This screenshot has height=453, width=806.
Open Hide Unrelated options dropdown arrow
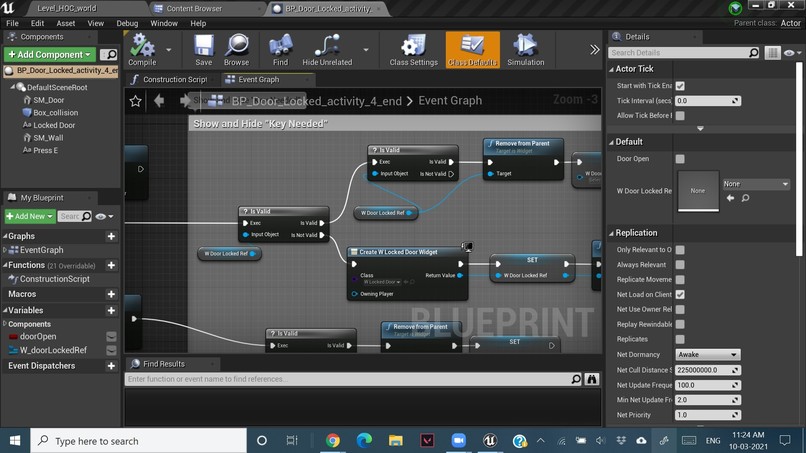tap(366, 50)
